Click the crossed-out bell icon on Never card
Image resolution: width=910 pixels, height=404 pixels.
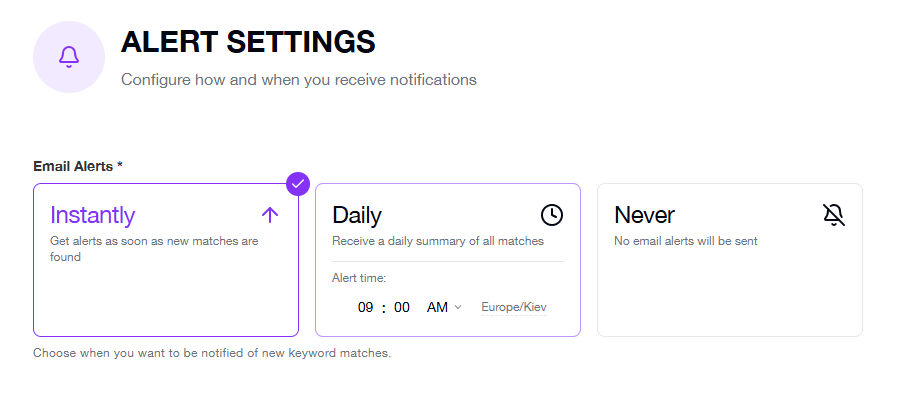point(834,214)
